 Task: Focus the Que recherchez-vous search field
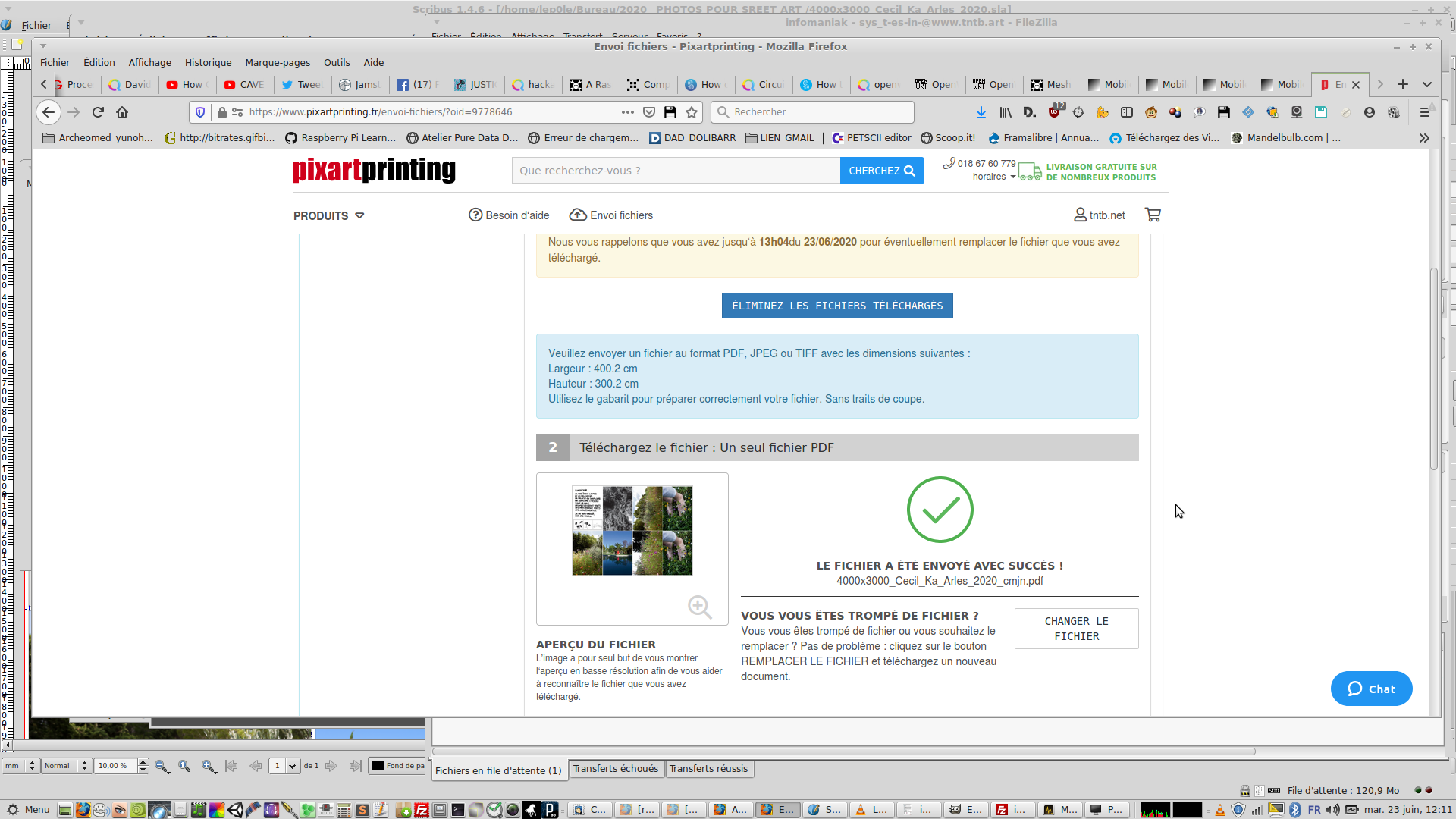coord(675,171)
